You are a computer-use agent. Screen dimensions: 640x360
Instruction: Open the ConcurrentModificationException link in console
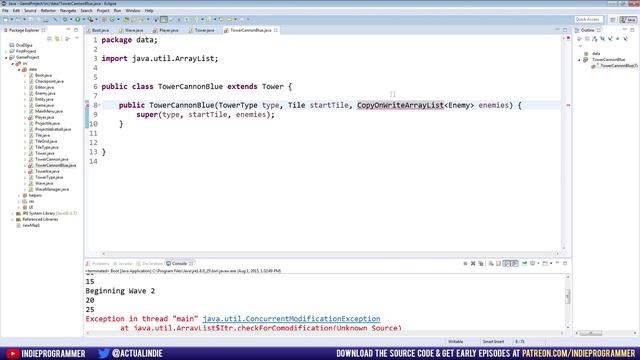click(291, 319)
